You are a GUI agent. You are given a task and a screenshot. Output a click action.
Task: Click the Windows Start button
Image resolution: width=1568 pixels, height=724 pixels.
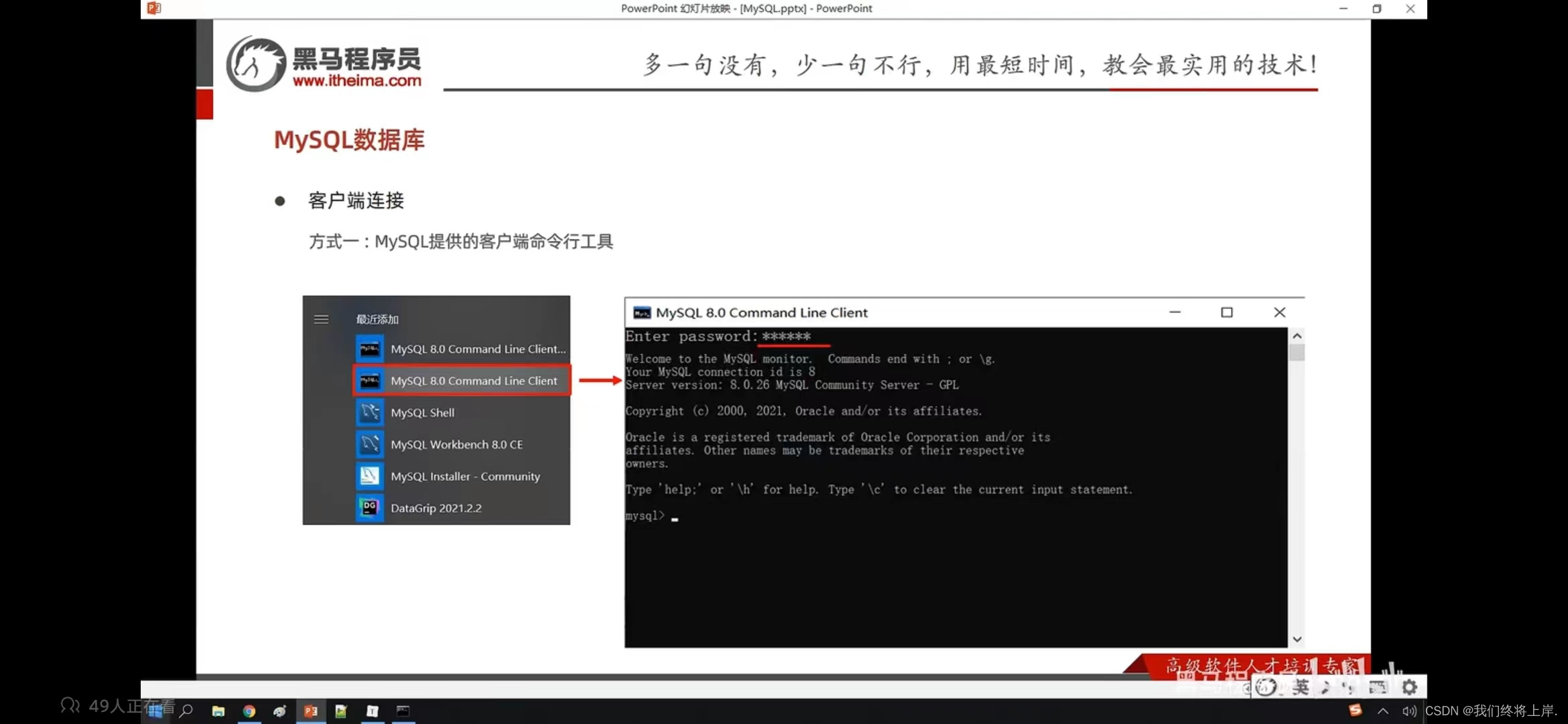tap(155, 711)
